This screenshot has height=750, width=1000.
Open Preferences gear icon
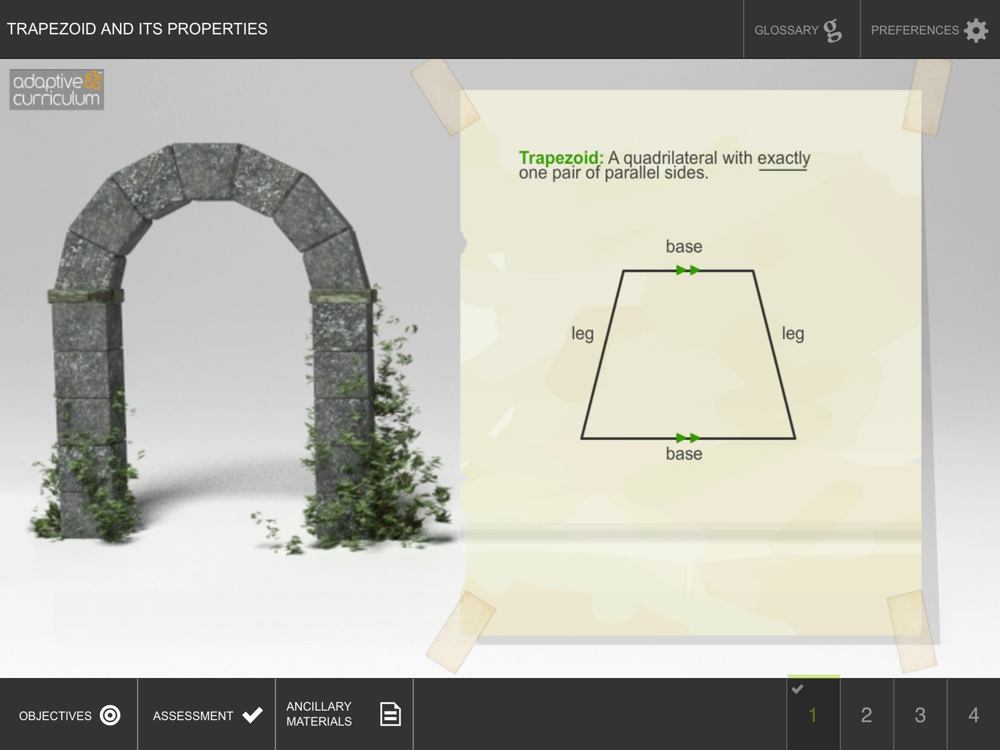[x=976, y=30]
